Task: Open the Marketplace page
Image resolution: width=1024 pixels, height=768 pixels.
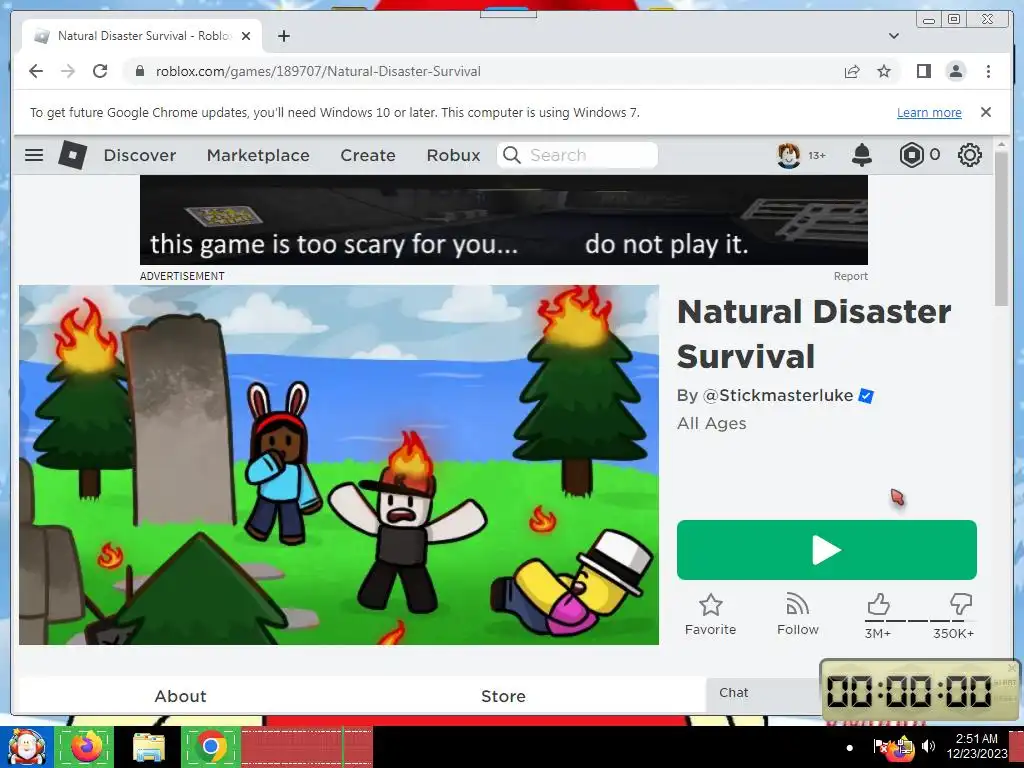Action: tap(258, 155)
